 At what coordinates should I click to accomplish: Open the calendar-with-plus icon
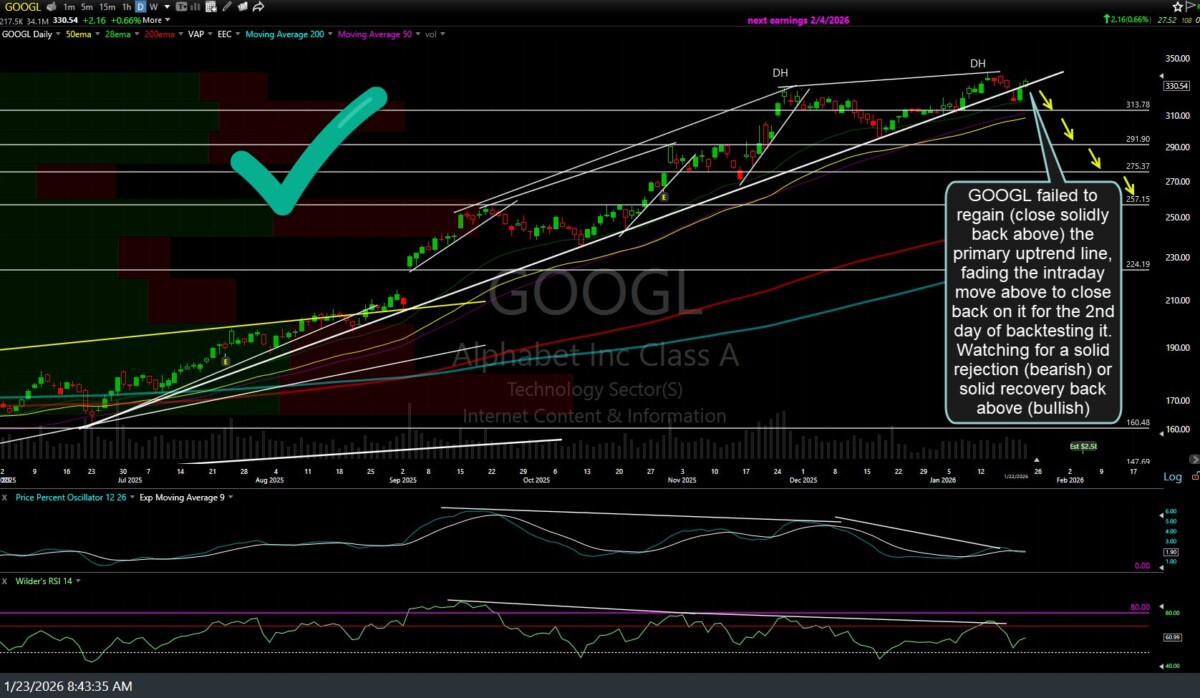(210, 7)
